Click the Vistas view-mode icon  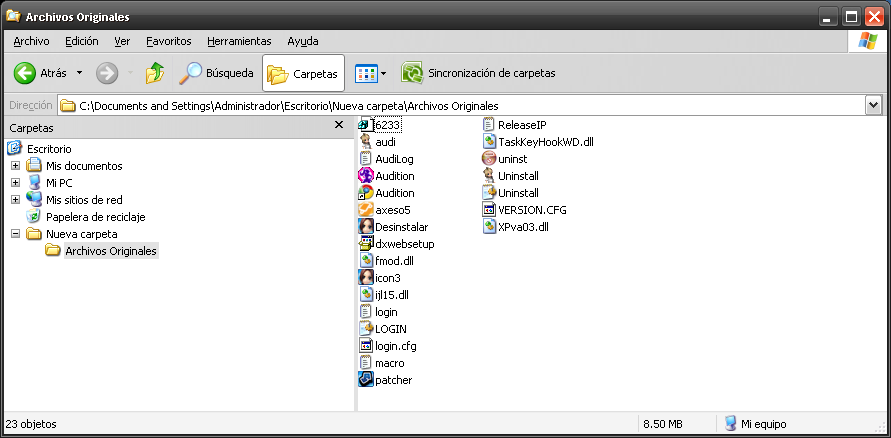point(366,73)
